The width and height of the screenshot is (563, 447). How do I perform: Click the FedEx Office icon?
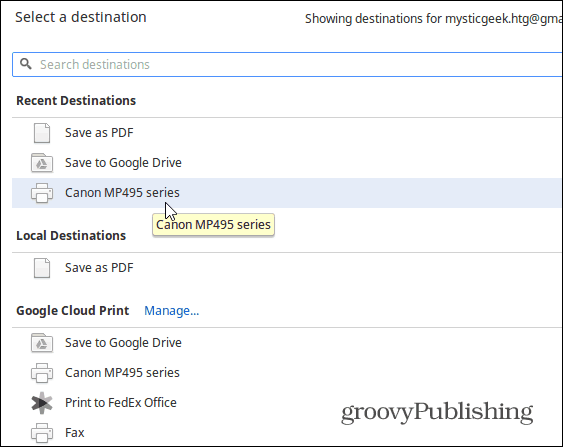pyautogui.click(x=42, y=403)
